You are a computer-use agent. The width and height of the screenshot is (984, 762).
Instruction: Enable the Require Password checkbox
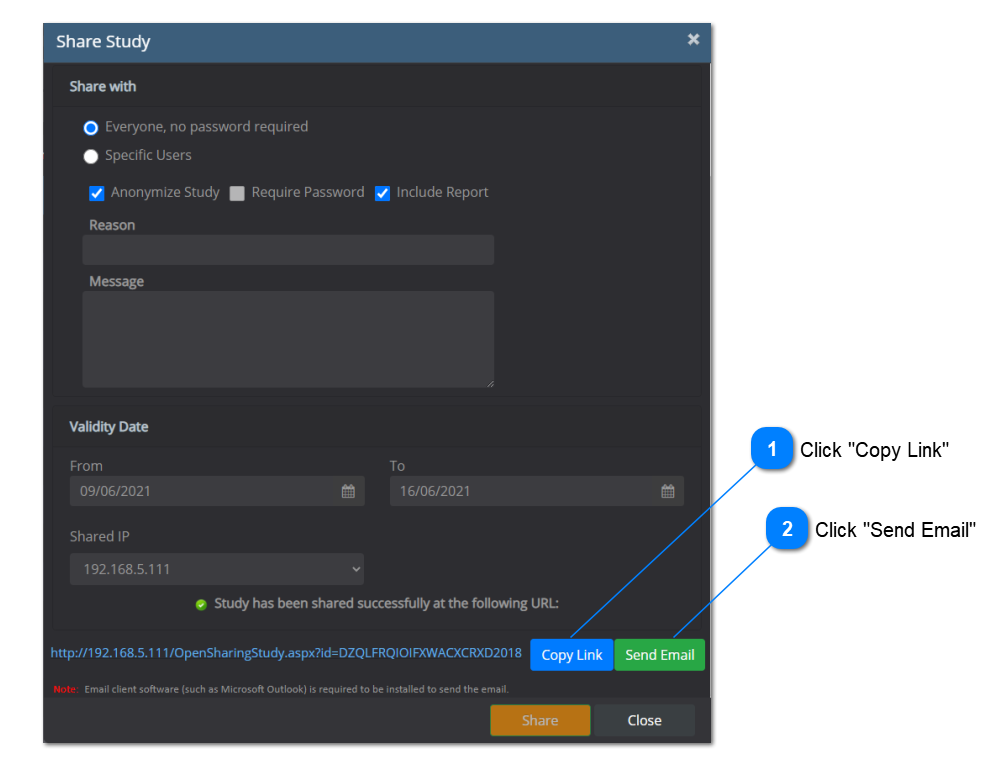[x=237, y=193]
